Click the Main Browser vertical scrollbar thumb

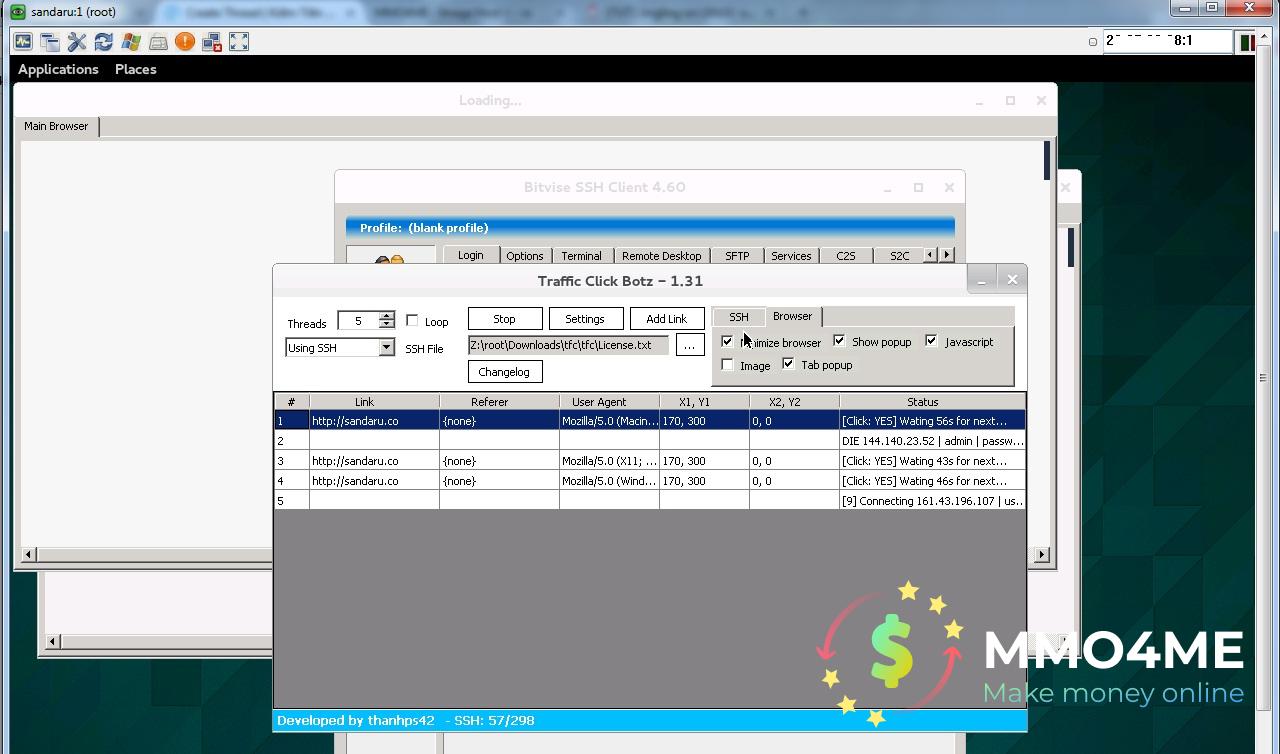1047,160
